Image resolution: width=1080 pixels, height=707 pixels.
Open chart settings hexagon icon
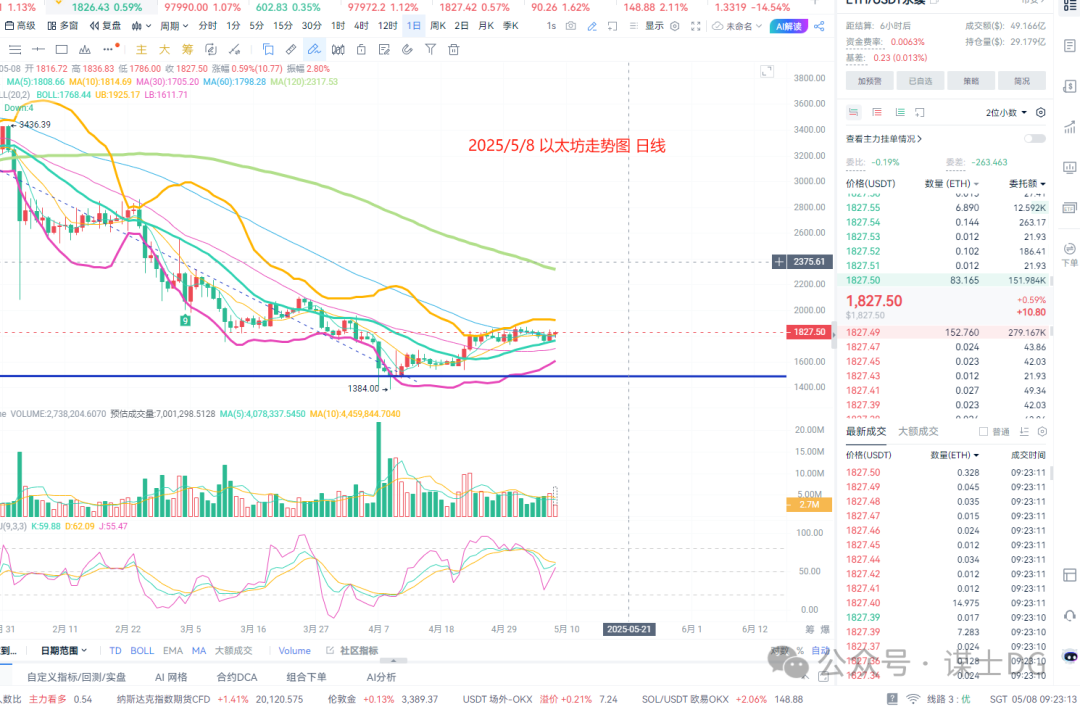[x=675, y=25]
